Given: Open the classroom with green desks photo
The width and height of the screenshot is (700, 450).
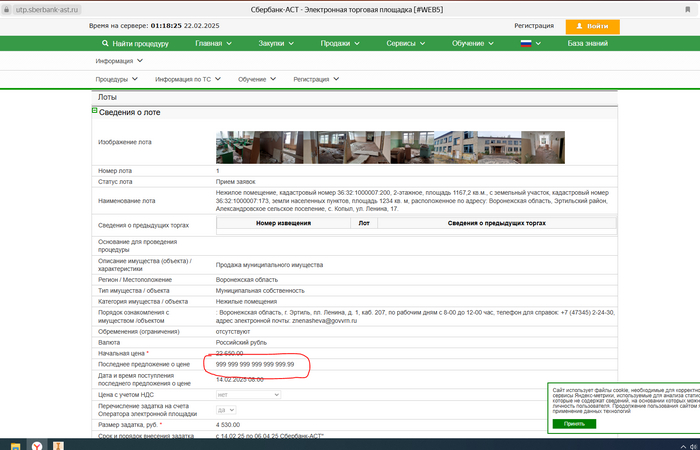Looking at the screenshot, I should coord(238,147).
